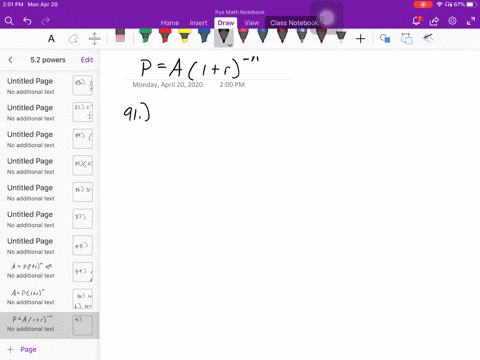Add a new pen with the plus icon
This screenshot has height=360, width=480.
click(x=360, y=39)
